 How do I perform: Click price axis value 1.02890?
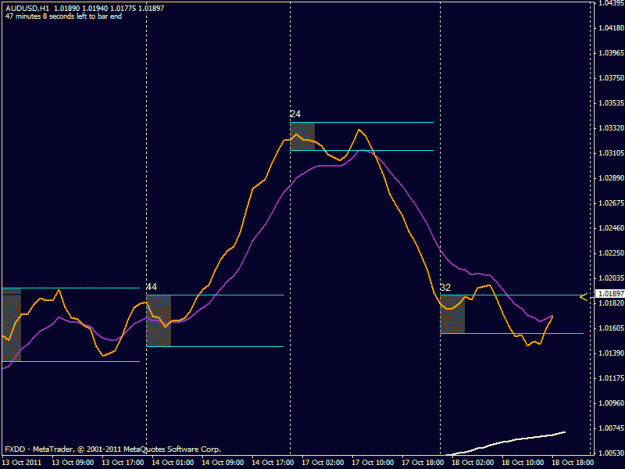tap(611, 178)
